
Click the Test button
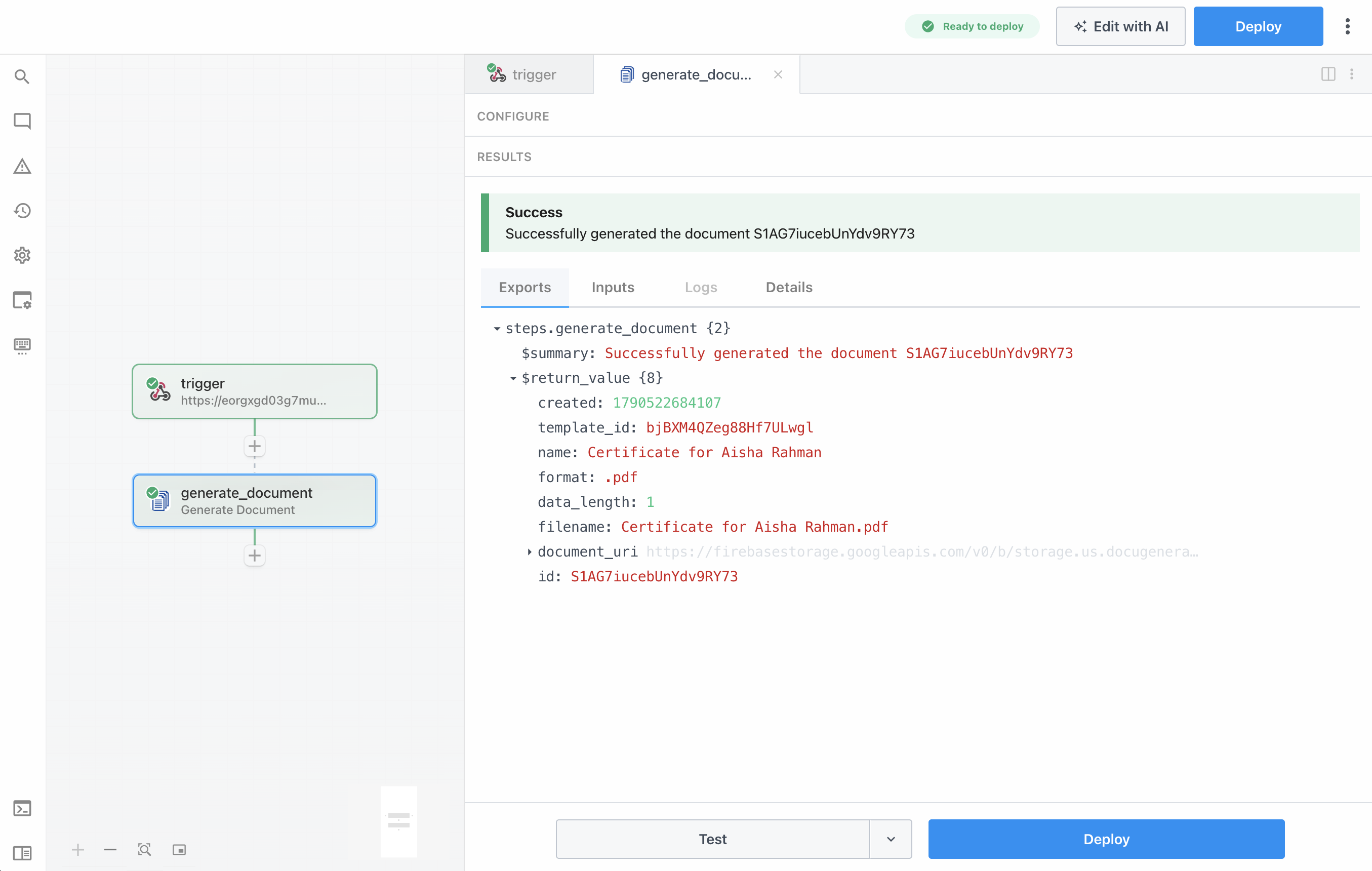(712, 839)
